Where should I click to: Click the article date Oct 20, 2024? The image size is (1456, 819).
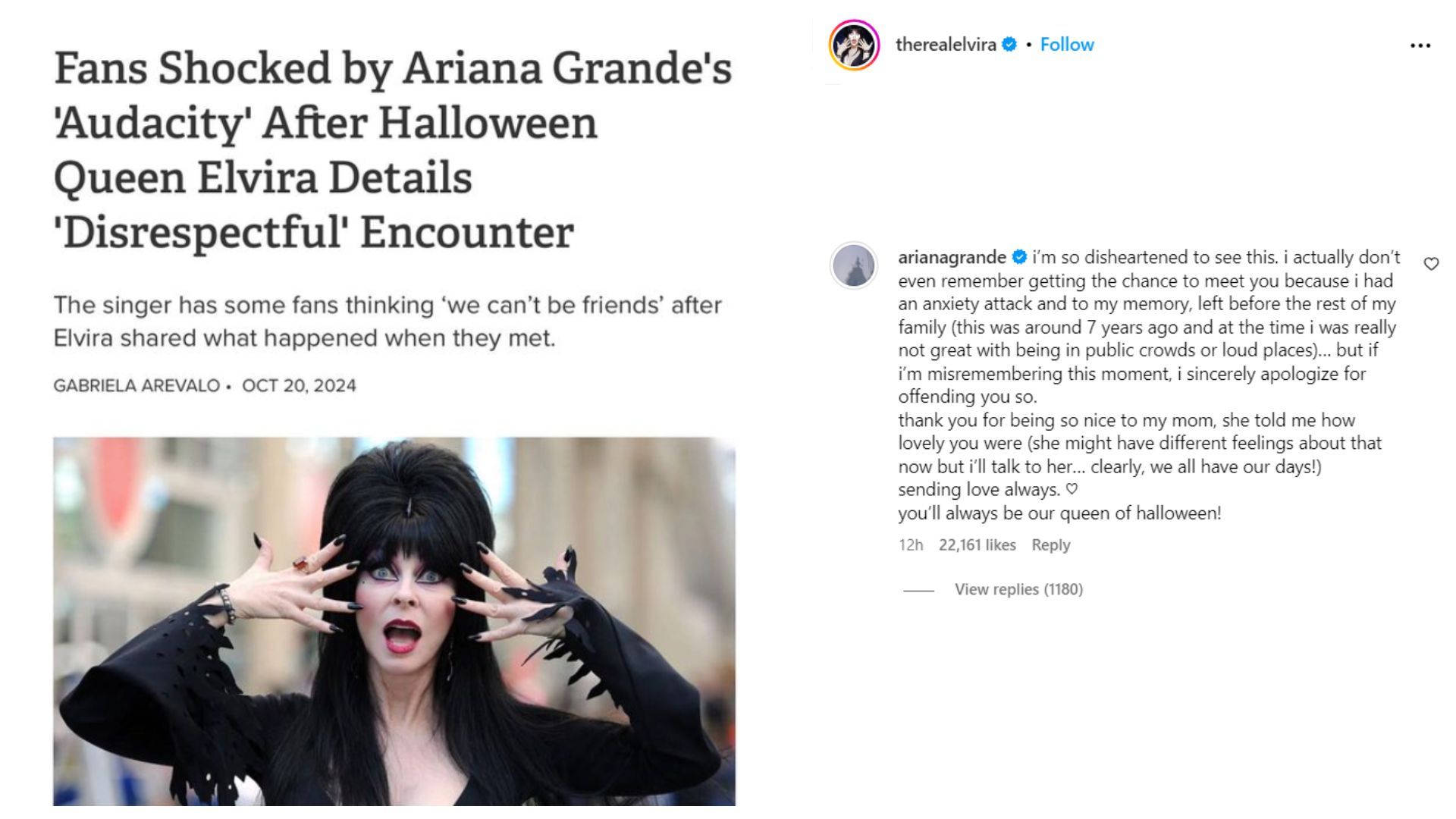point(299,385)
